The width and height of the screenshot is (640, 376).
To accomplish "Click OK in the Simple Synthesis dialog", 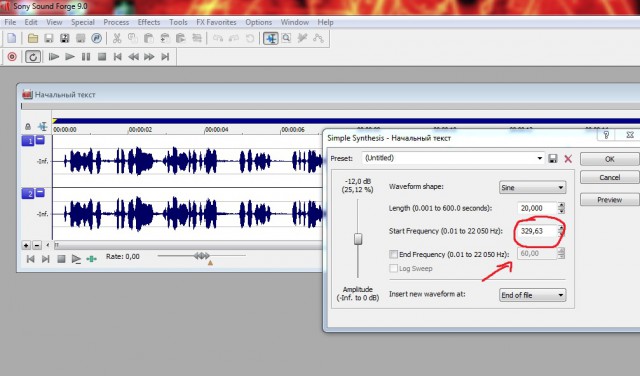I will (x=609, y=159).
